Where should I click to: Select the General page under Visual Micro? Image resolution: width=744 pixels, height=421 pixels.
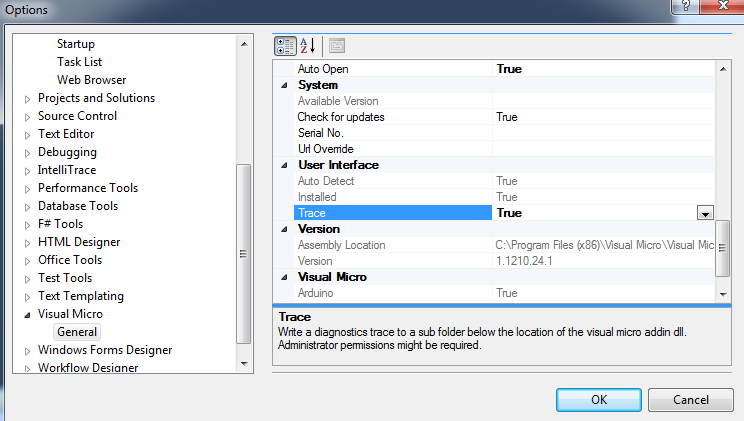tap(77, 332)
